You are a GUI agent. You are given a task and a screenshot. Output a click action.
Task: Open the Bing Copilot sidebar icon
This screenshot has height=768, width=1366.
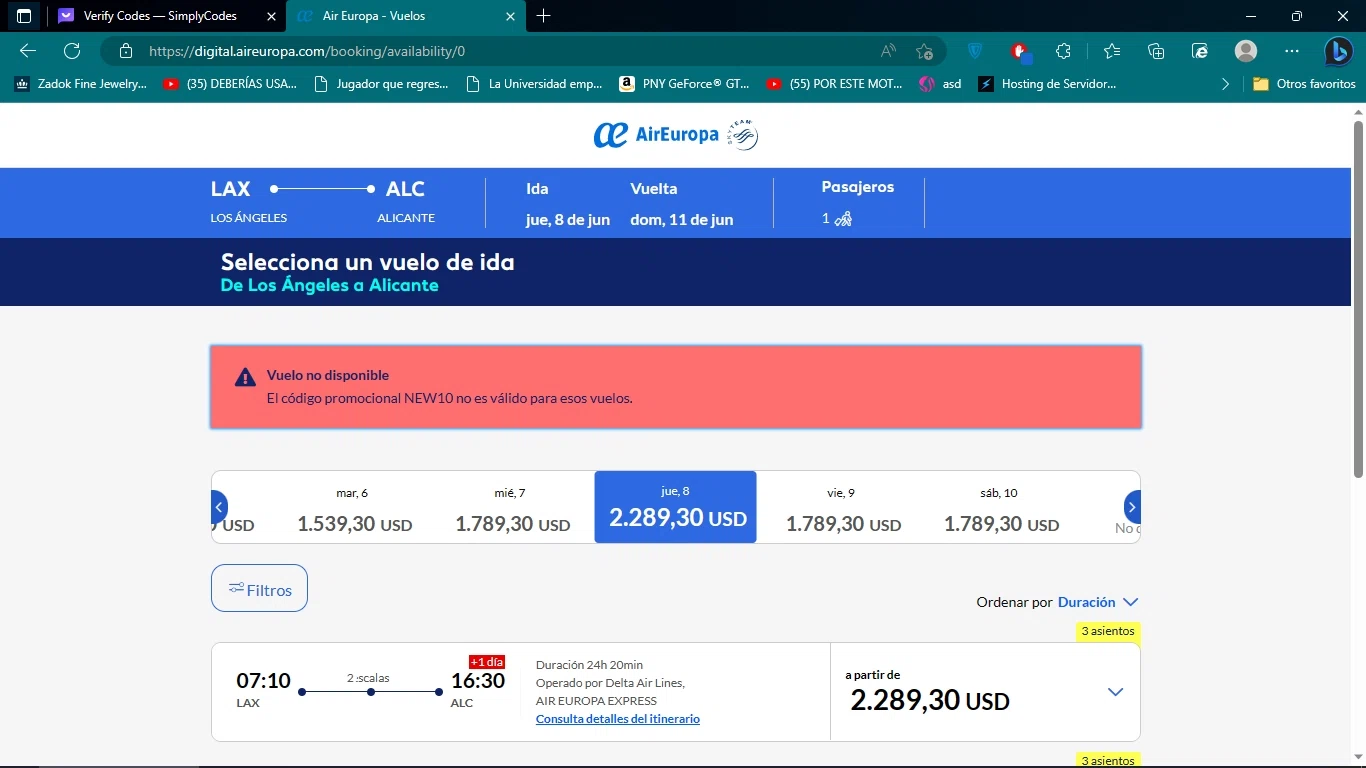[1339, 51]
